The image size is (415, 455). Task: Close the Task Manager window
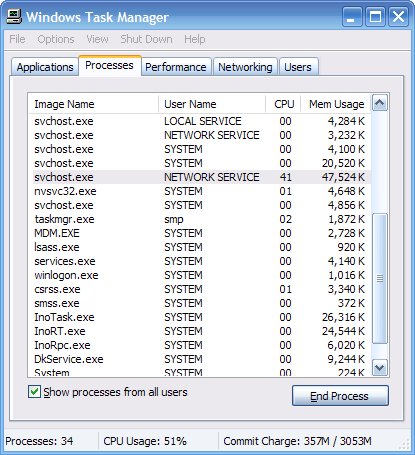398,17
